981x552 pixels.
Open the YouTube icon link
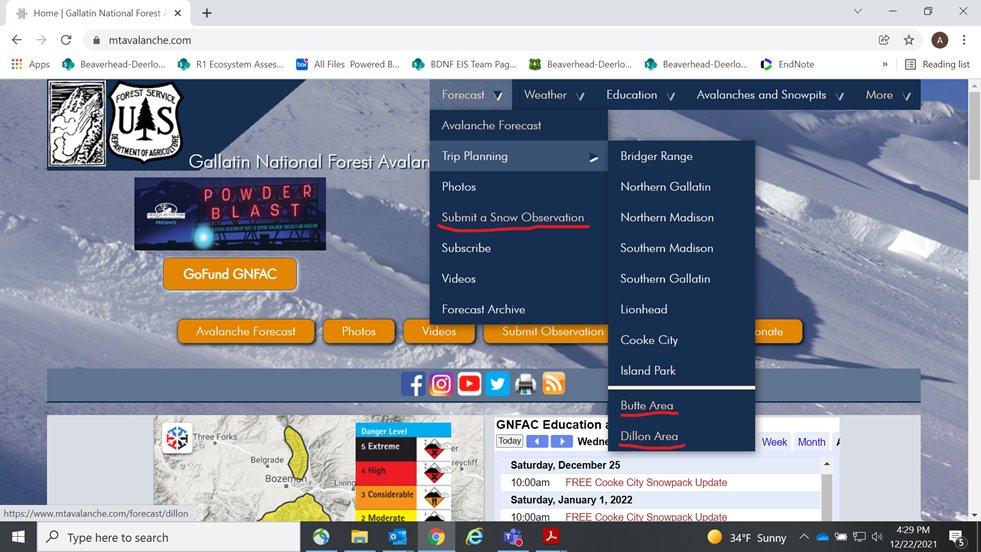pyautogui.click(x=469, y=384)
